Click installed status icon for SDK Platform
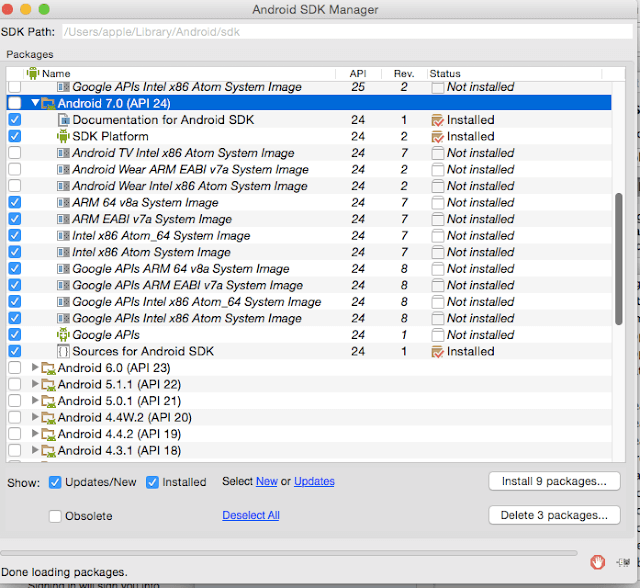640x588 pixels. click(x=437, y=137)
